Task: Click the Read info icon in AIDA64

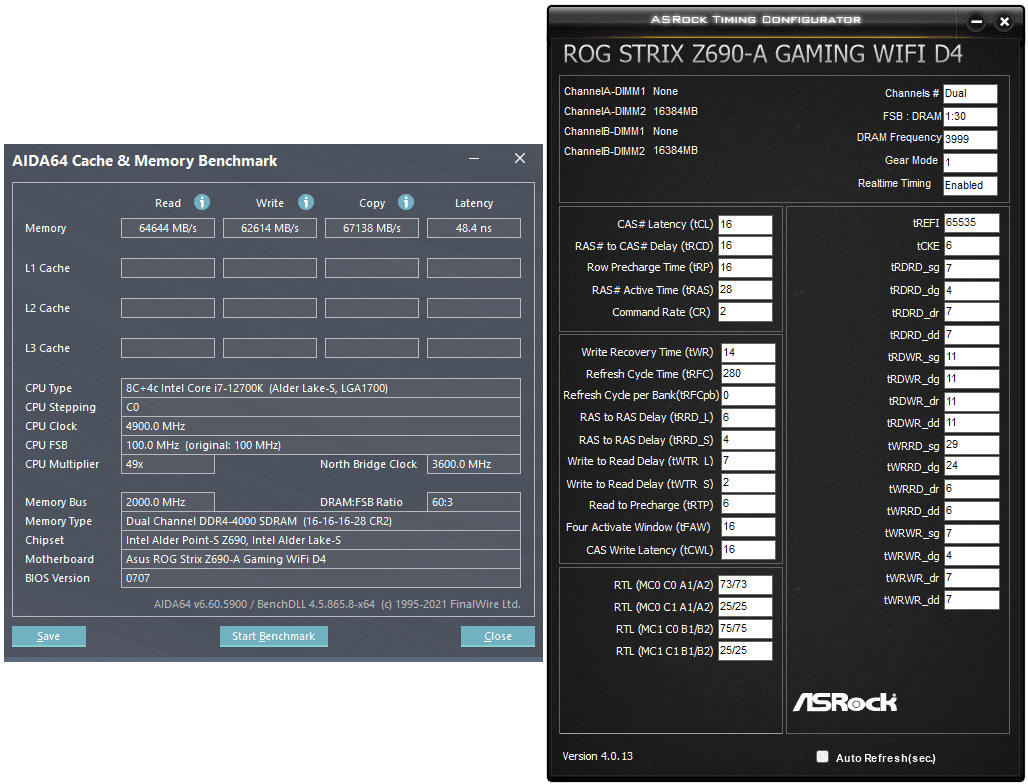Action: click(202, 202)
